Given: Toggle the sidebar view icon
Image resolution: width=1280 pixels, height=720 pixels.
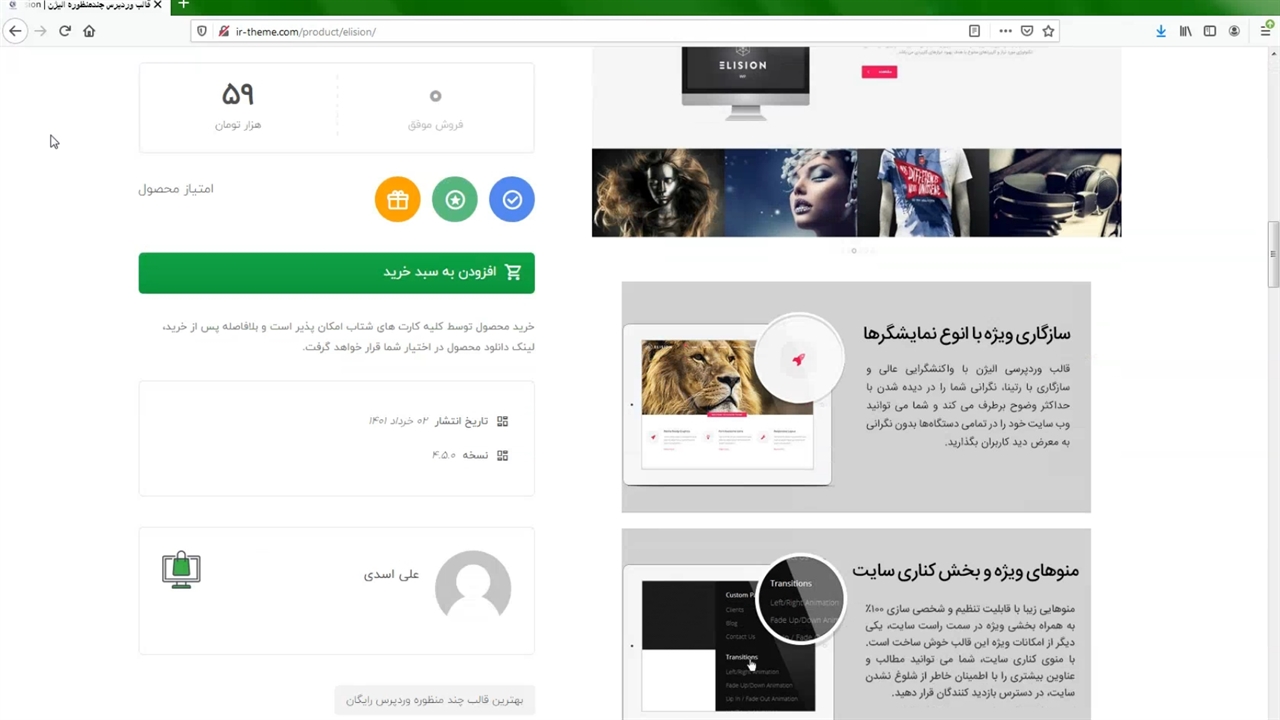Looking at the screenshot, I should [x=1210, y=31].
